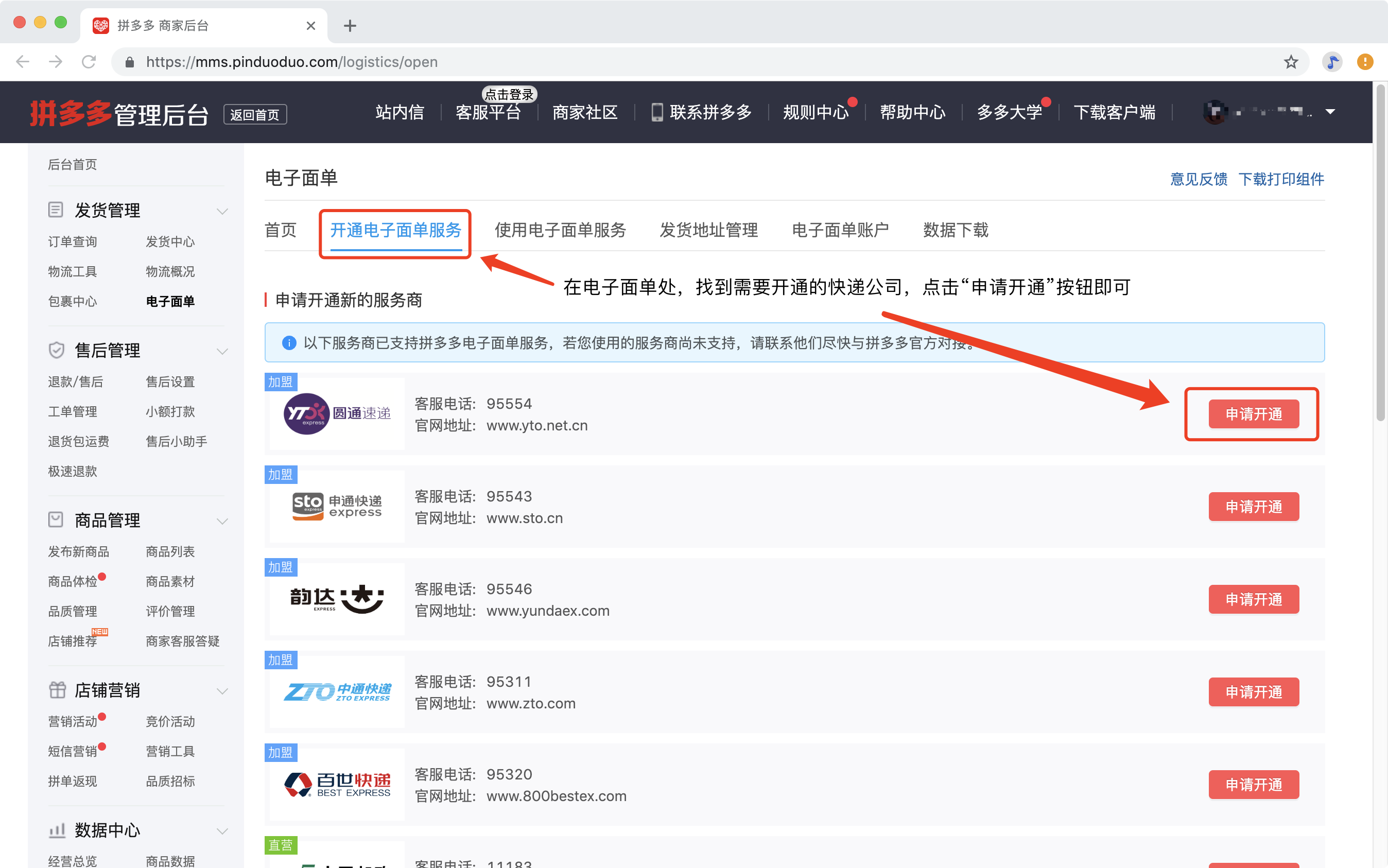Viewport: 1388px width, 868px height.
Task: Click the 商品管理 bag icon
Action: [56, 519]
